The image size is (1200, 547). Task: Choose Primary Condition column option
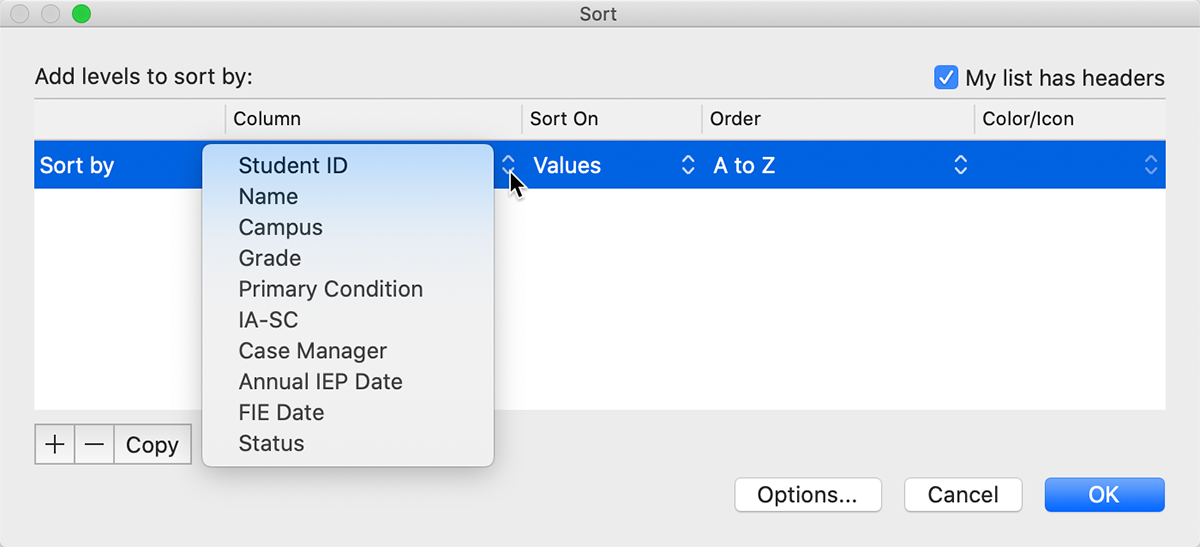[x=330, y=289]
